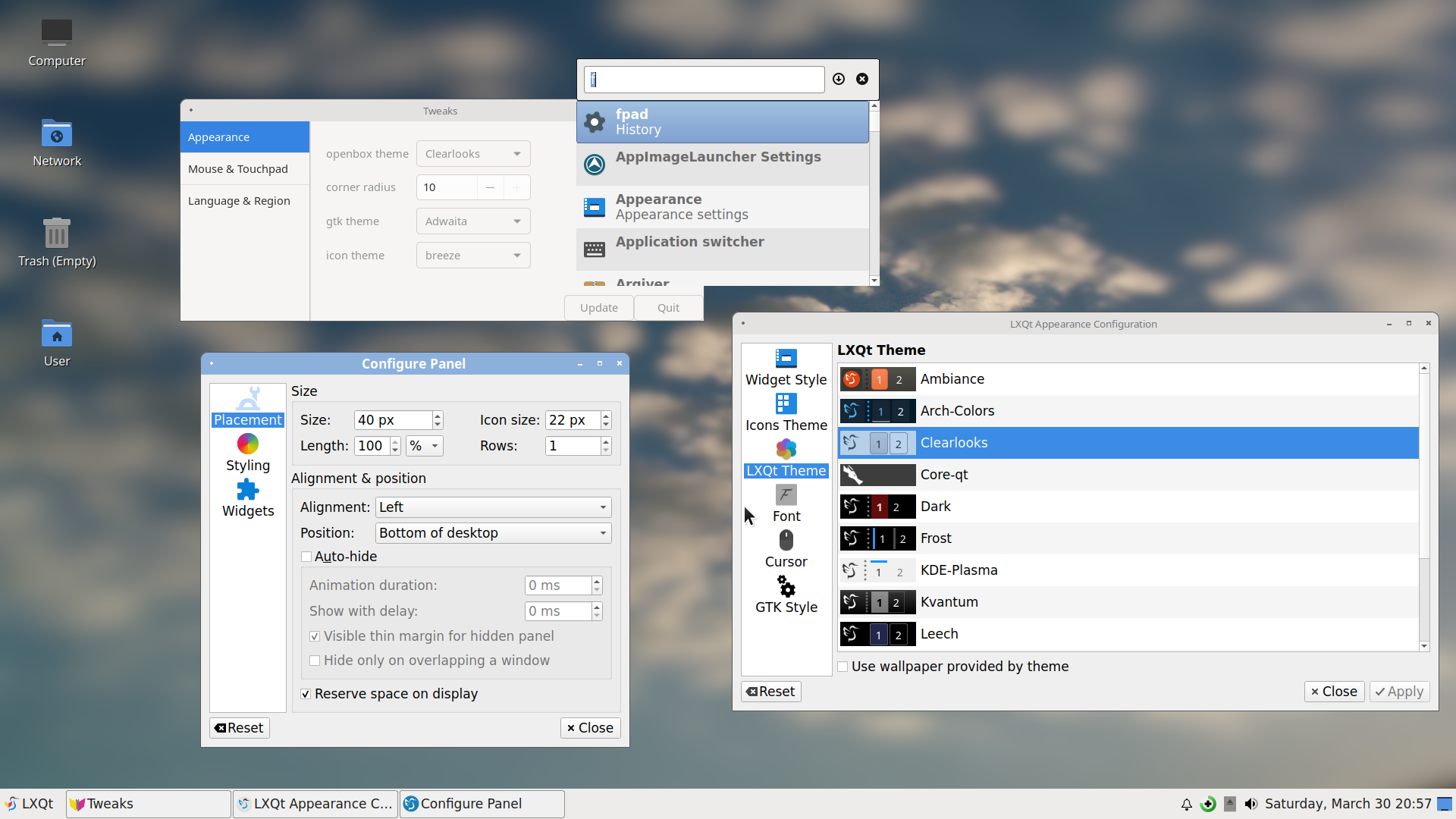The image size is (1456, 819).
Task: Toggle Use wallpaper provided by theme
Action: point(843,666)
